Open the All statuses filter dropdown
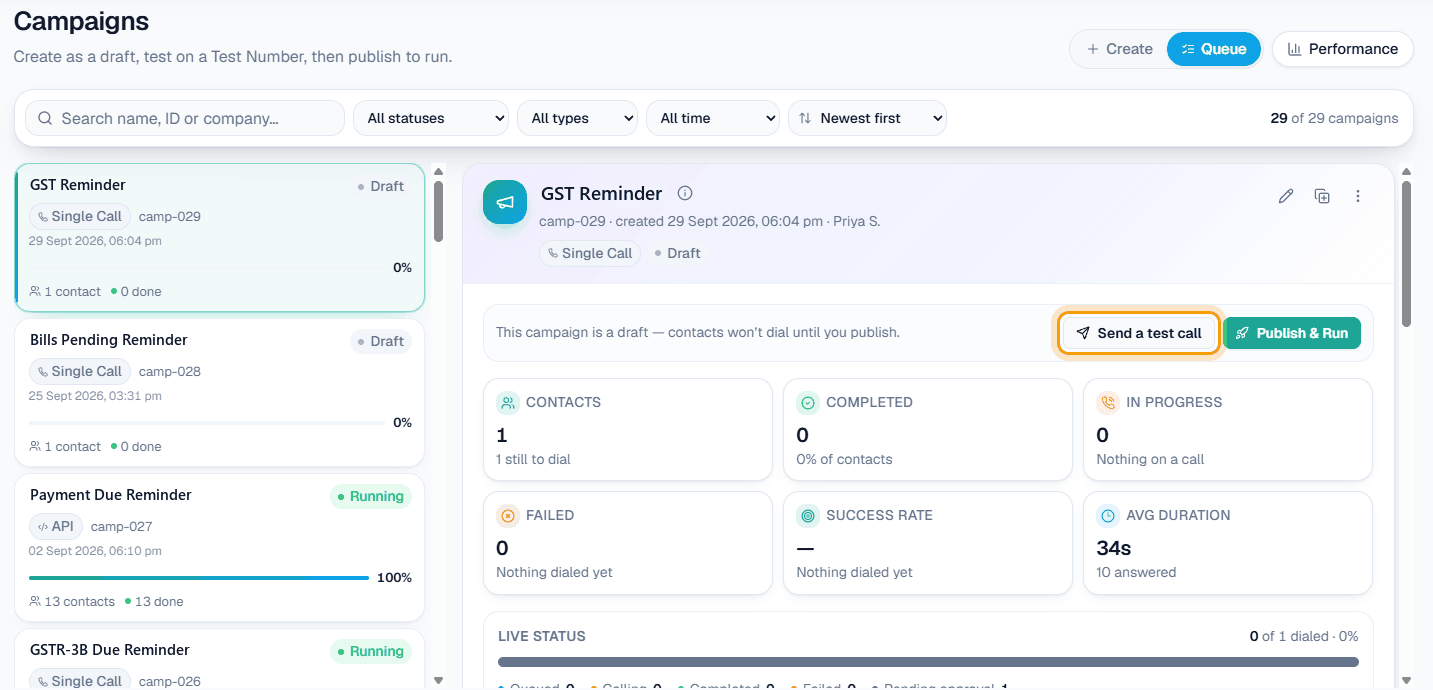The image size is (1433, 690). pyautogui.click(x=431, y=118)
